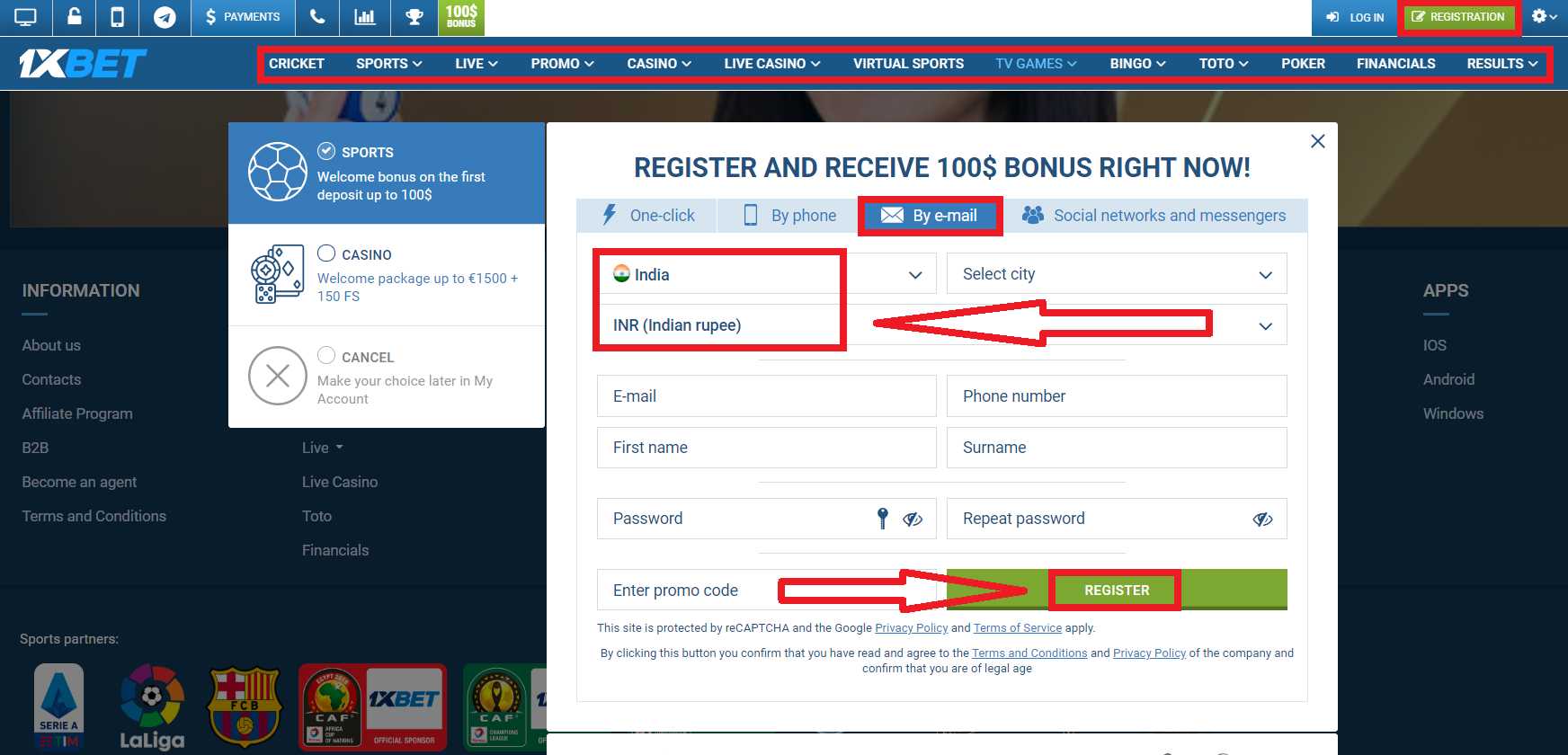
Task: Open the India country dropdown
Action: (767, 274)
